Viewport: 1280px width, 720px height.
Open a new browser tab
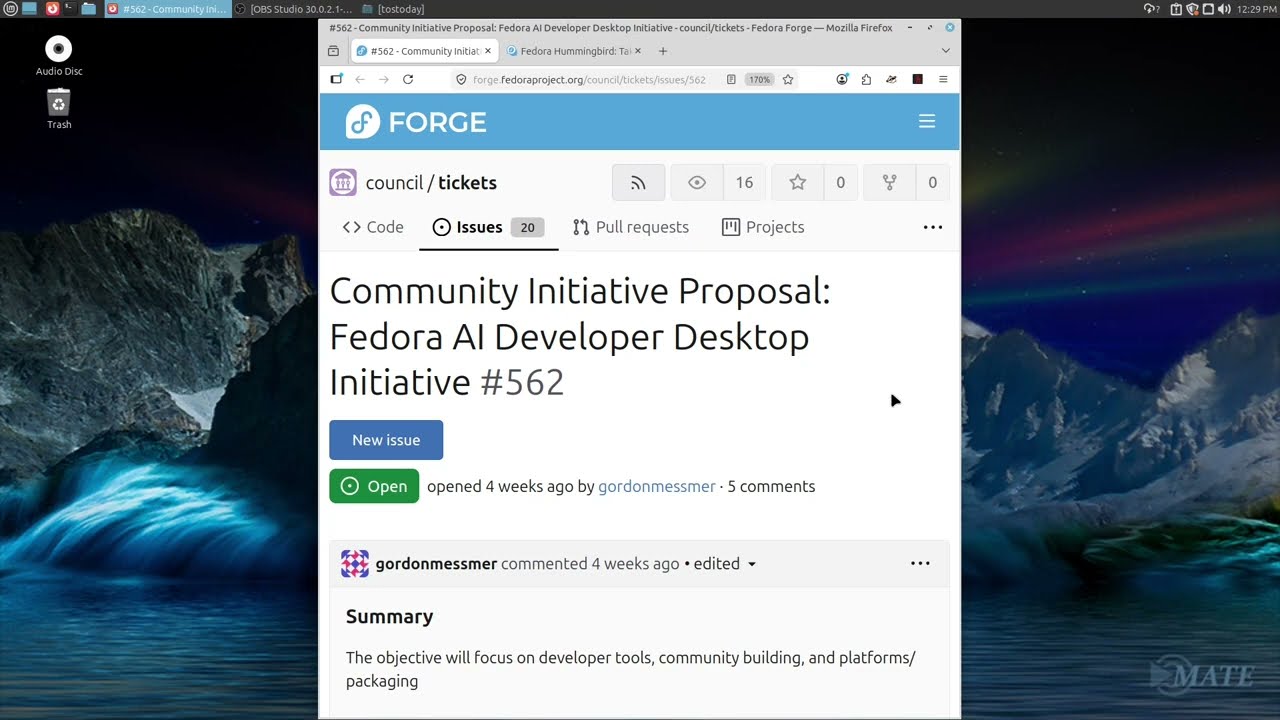(662, 51)
